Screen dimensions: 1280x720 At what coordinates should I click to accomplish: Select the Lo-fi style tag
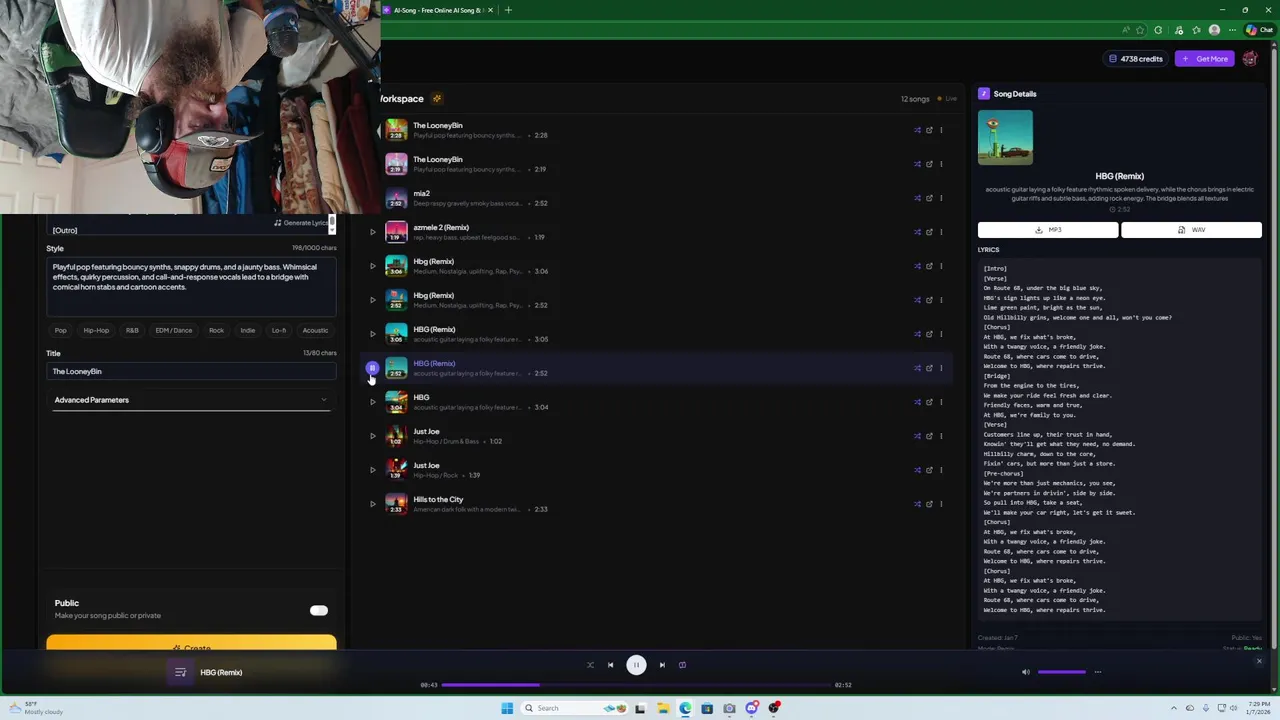tap(279, 330)
